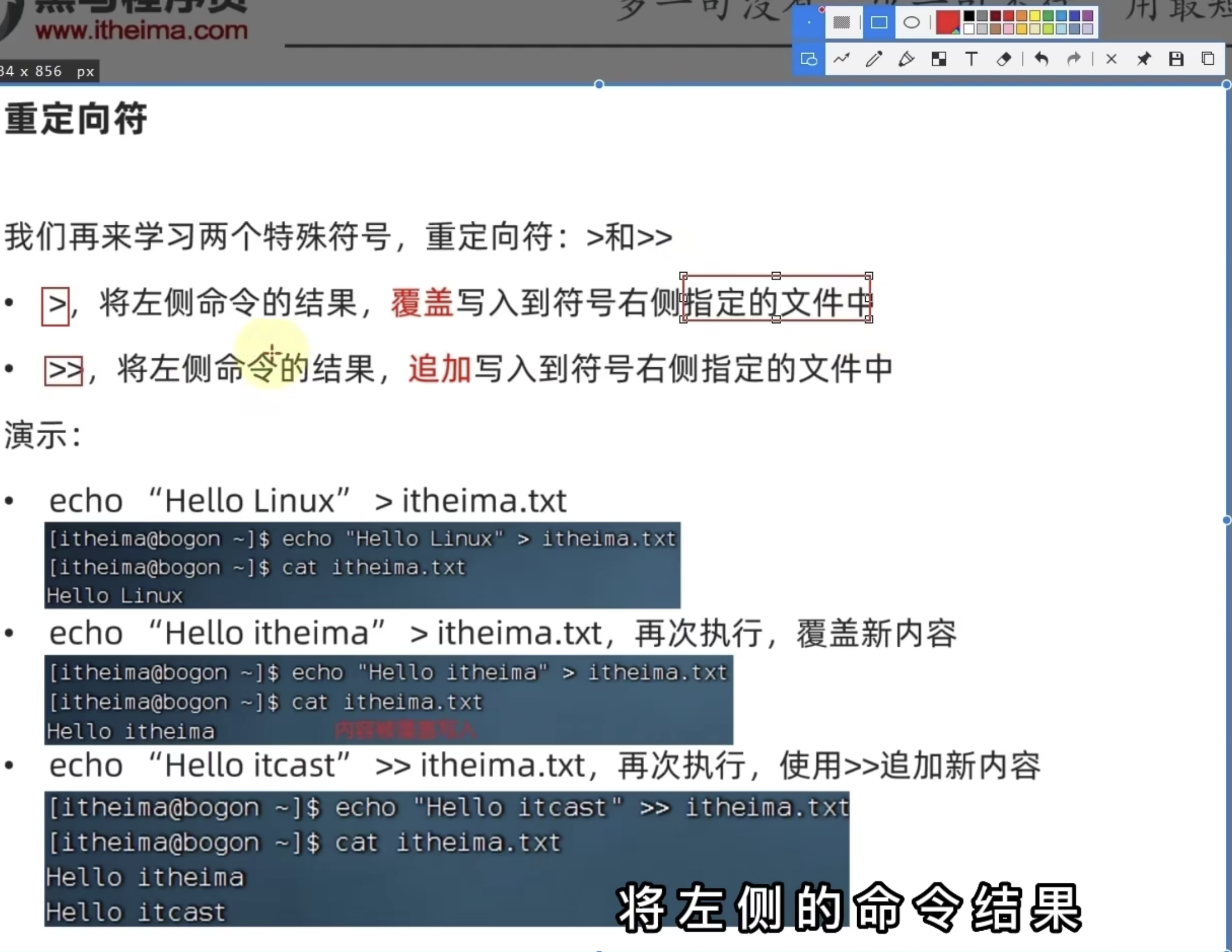
Task: Pick the brown color swatch
Action: pyautogui.click(x=996, y=29)
